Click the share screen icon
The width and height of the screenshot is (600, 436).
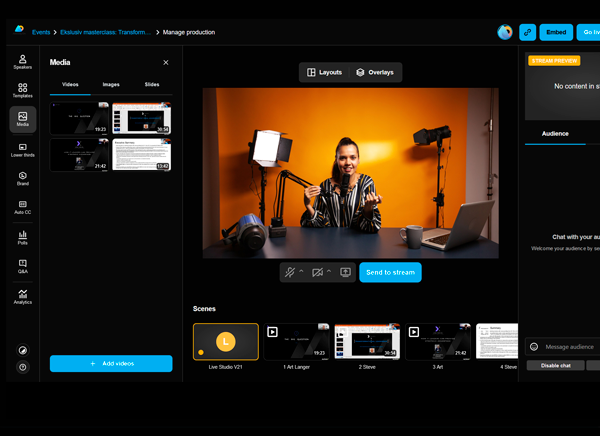pyautogui.click(x=345, y=272)
